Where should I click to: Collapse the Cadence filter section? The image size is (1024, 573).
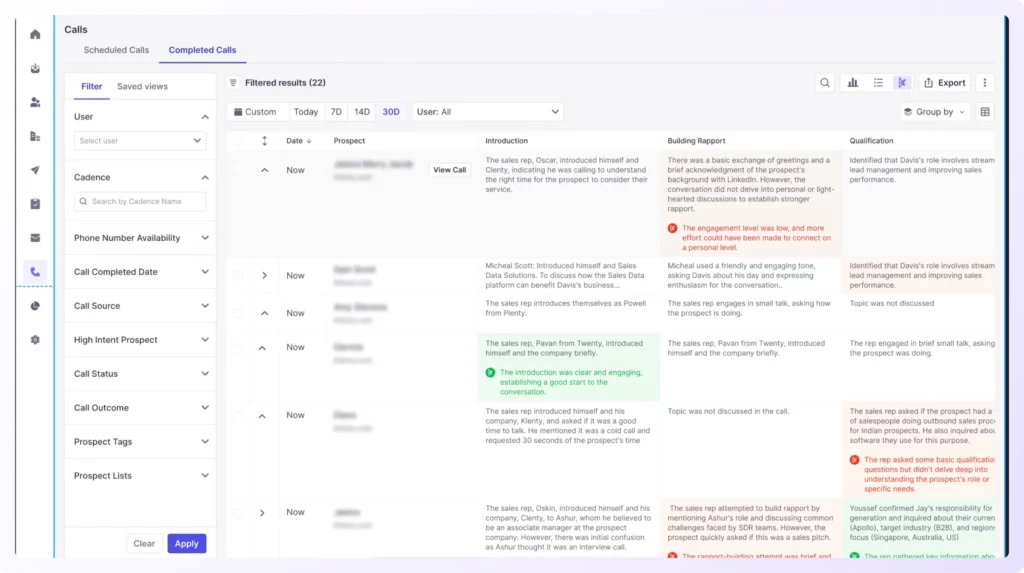click(205, 178)
